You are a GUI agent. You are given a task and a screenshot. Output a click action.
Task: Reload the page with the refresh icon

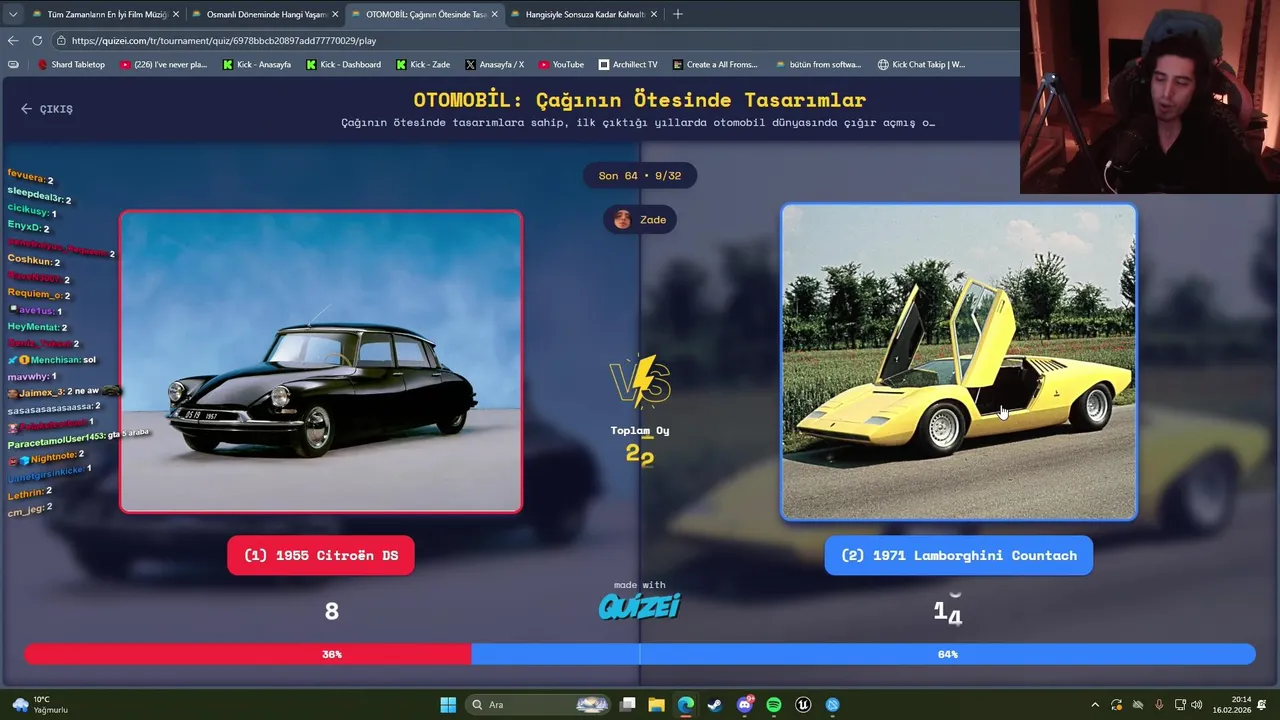coord(37,41)
